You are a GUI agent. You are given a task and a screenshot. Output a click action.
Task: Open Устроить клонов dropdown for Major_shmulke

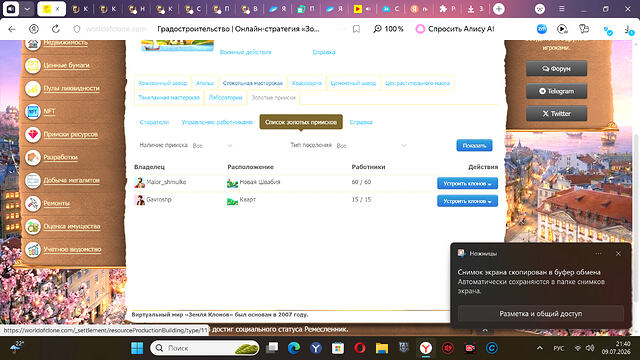[467, 183]
